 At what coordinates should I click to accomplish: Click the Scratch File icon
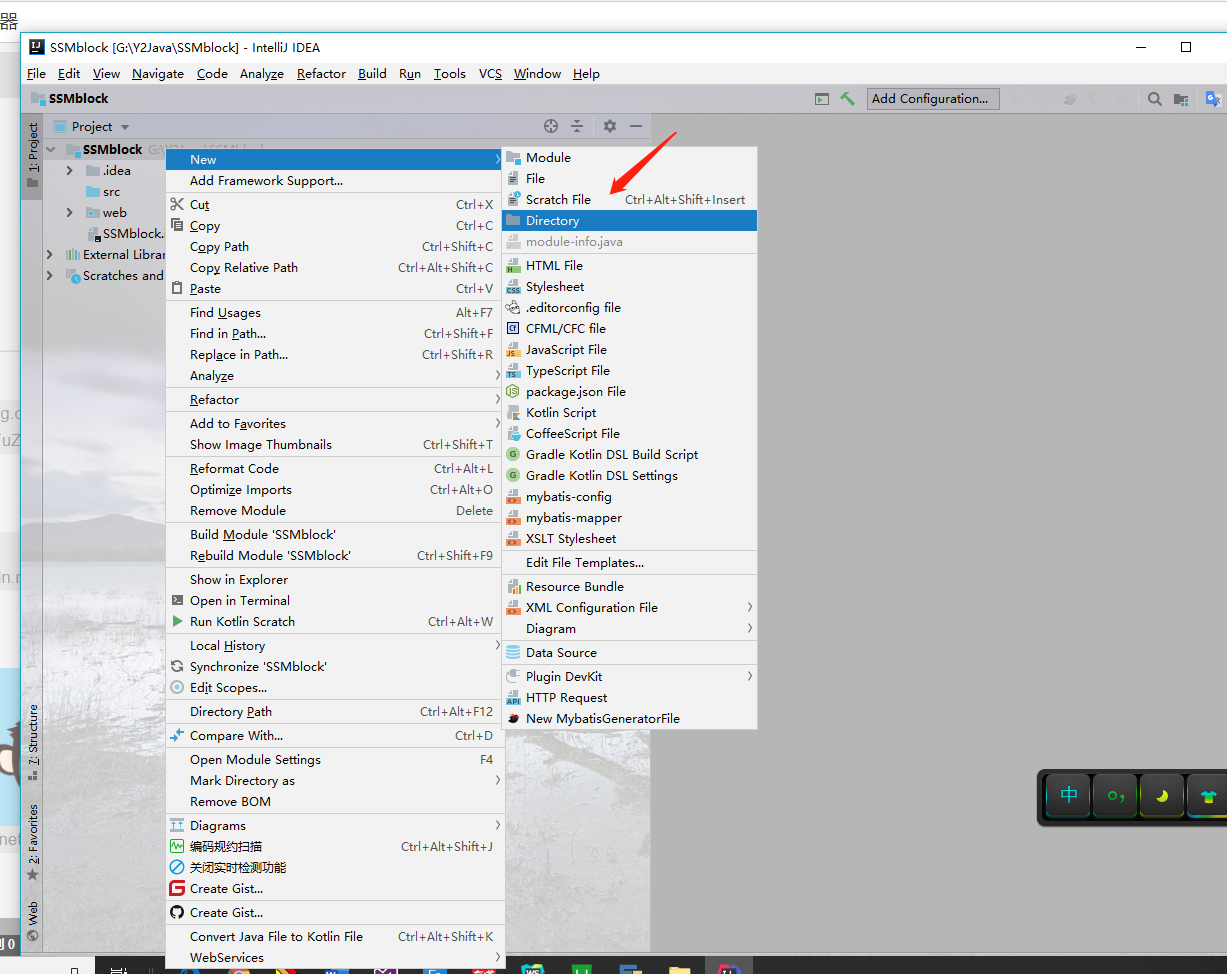click(x=514, y=199)
